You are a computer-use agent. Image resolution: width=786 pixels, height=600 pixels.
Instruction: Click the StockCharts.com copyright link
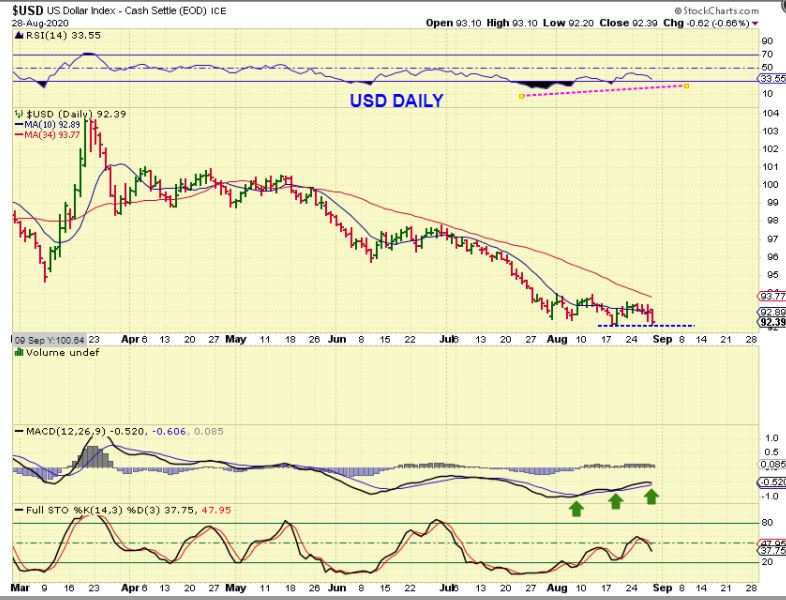click(716, 11)
